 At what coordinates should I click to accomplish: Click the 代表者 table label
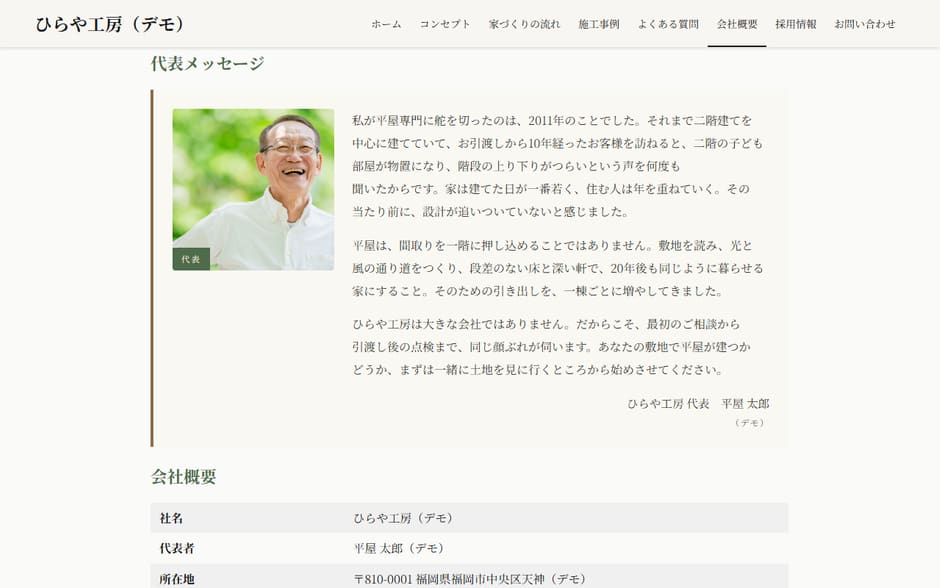point(177,548)
